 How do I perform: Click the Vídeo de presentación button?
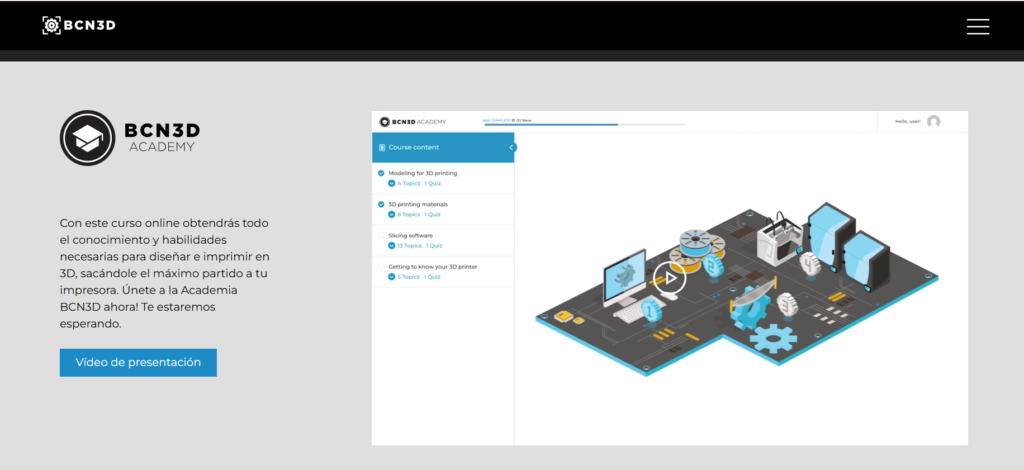pyautogui.click(x=138, y=362)
